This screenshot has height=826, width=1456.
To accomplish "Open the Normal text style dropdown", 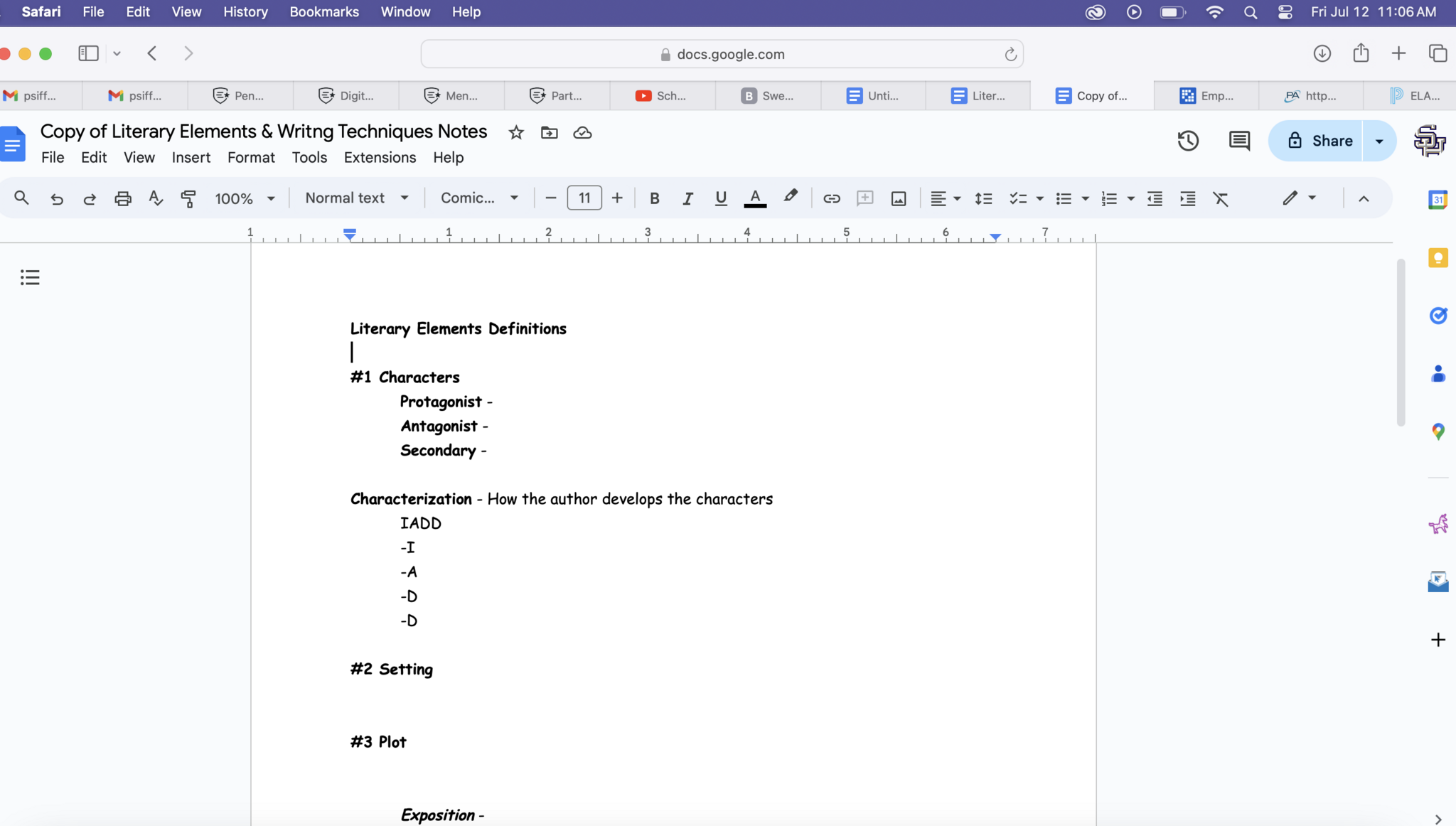I will [x=356, y=198].
